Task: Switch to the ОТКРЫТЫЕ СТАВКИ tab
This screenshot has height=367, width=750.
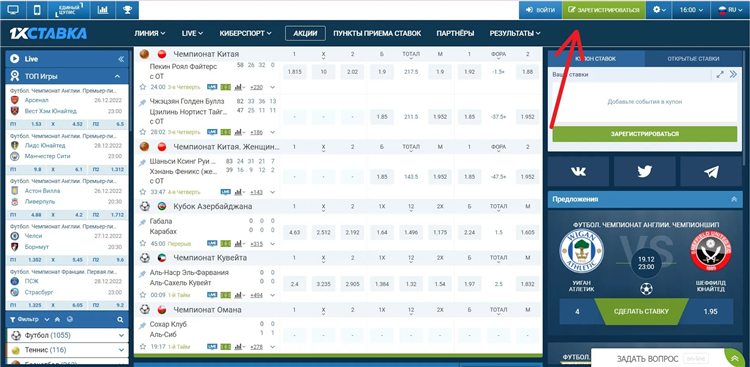Action: pyautogui.click(x=693, y=59)
